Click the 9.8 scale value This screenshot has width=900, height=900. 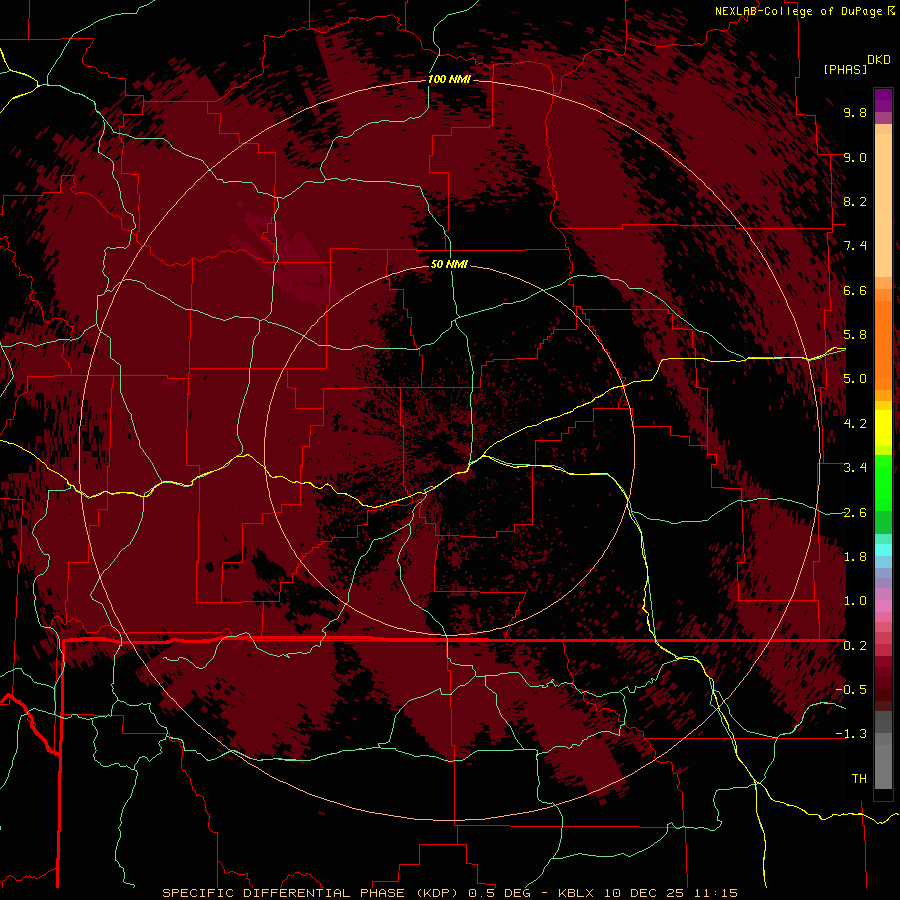855,112
